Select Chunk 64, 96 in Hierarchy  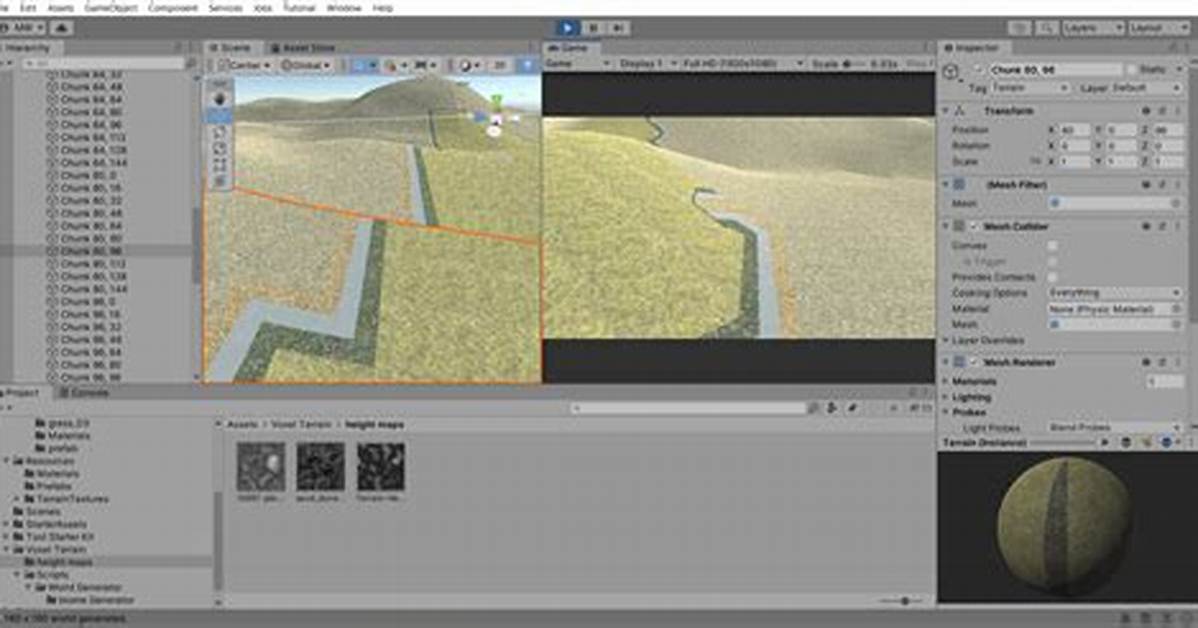[92, 125]
